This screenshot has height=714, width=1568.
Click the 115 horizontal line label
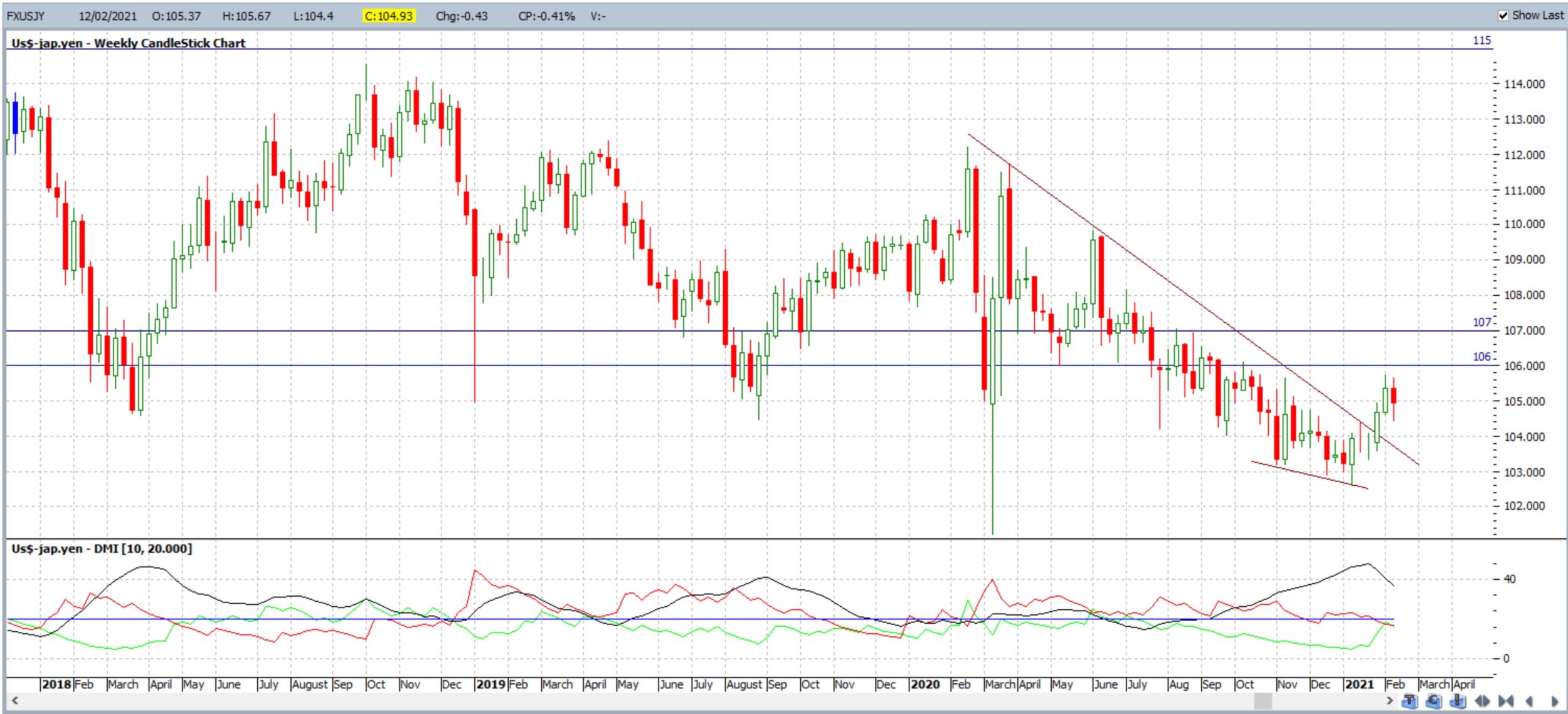coord(1481,41)
